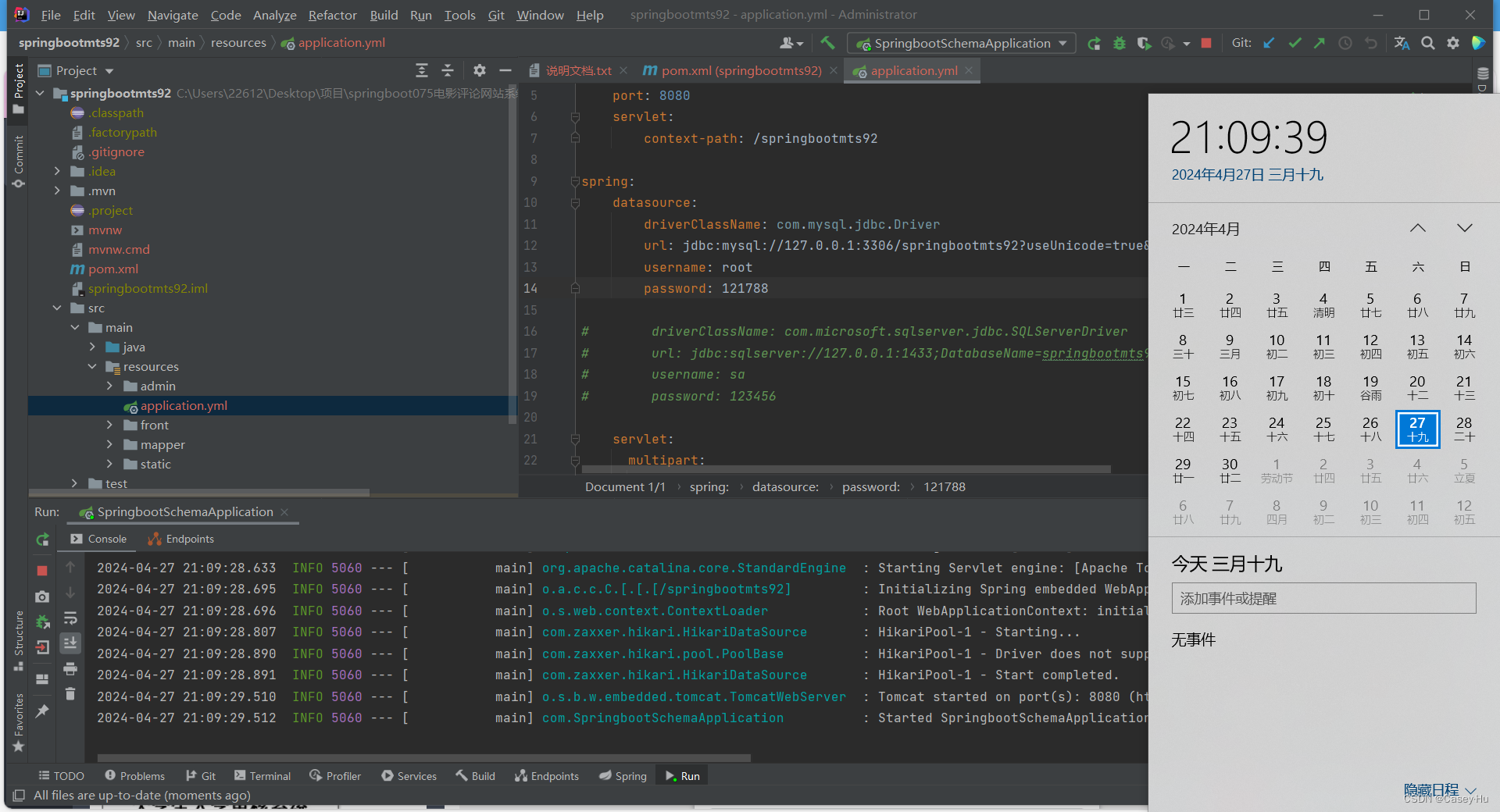Open the Navigate menu

173,15
